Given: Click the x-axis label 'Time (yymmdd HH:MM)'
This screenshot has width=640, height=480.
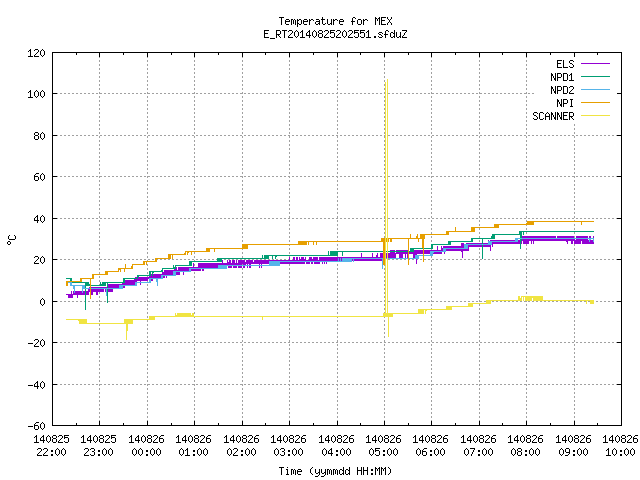Looking at the screenshot, I should pos(335,471).
